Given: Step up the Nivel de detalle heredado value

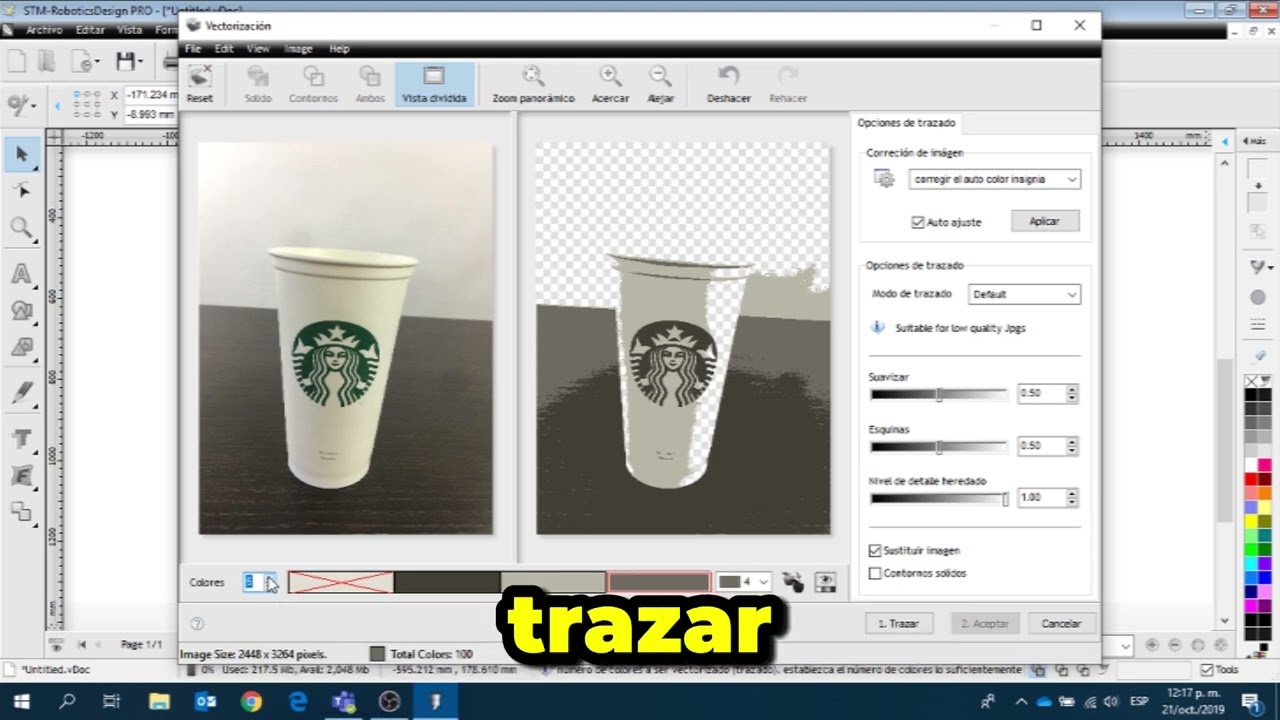Looking at the screenshot, I should click(1072, 493).
